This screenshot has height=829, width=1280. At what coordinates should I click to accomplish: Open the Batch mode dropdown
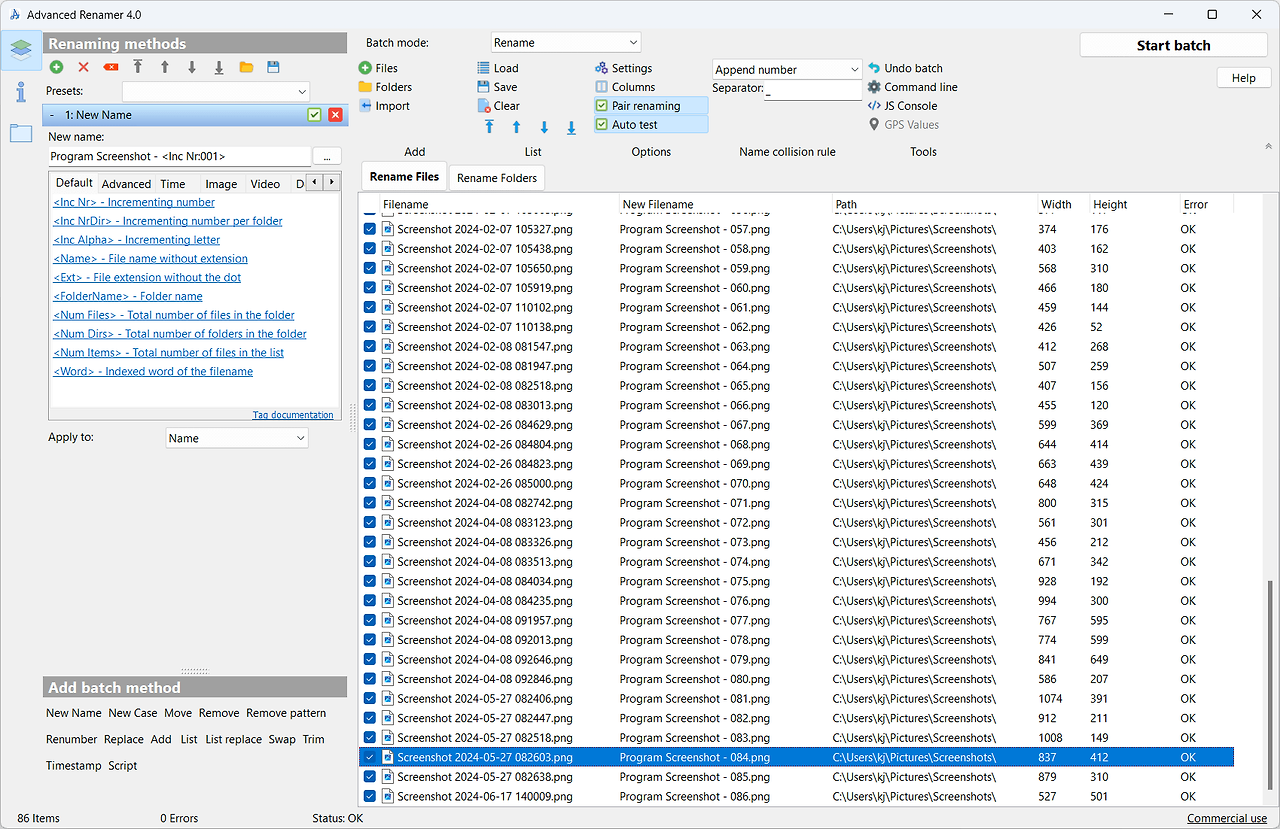tap(565, 43)
